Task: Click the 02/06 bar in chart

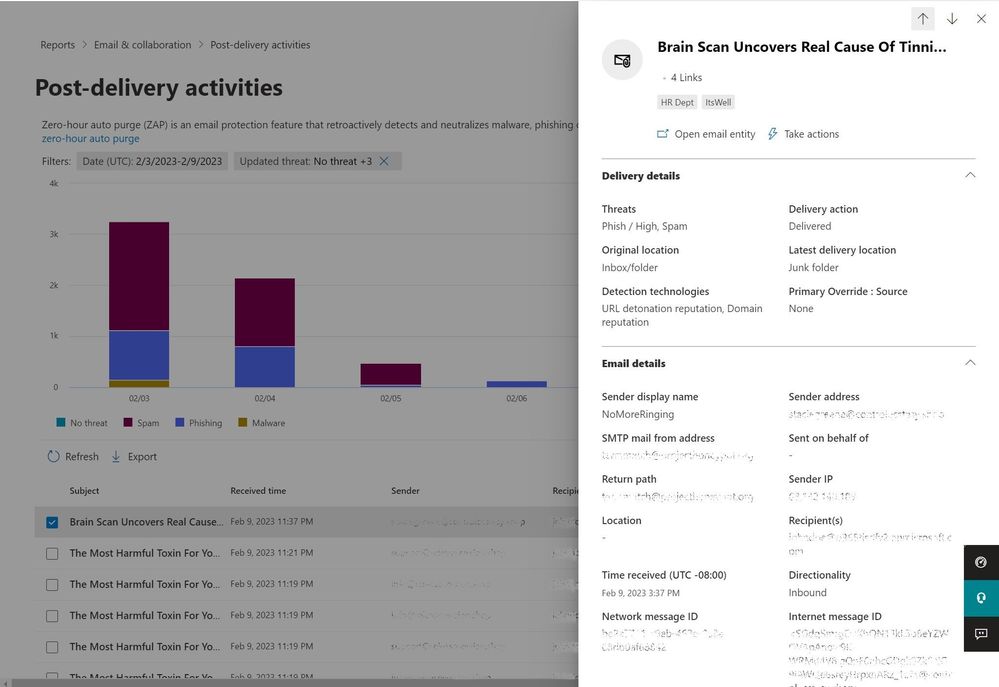Action: pos(517,384)
